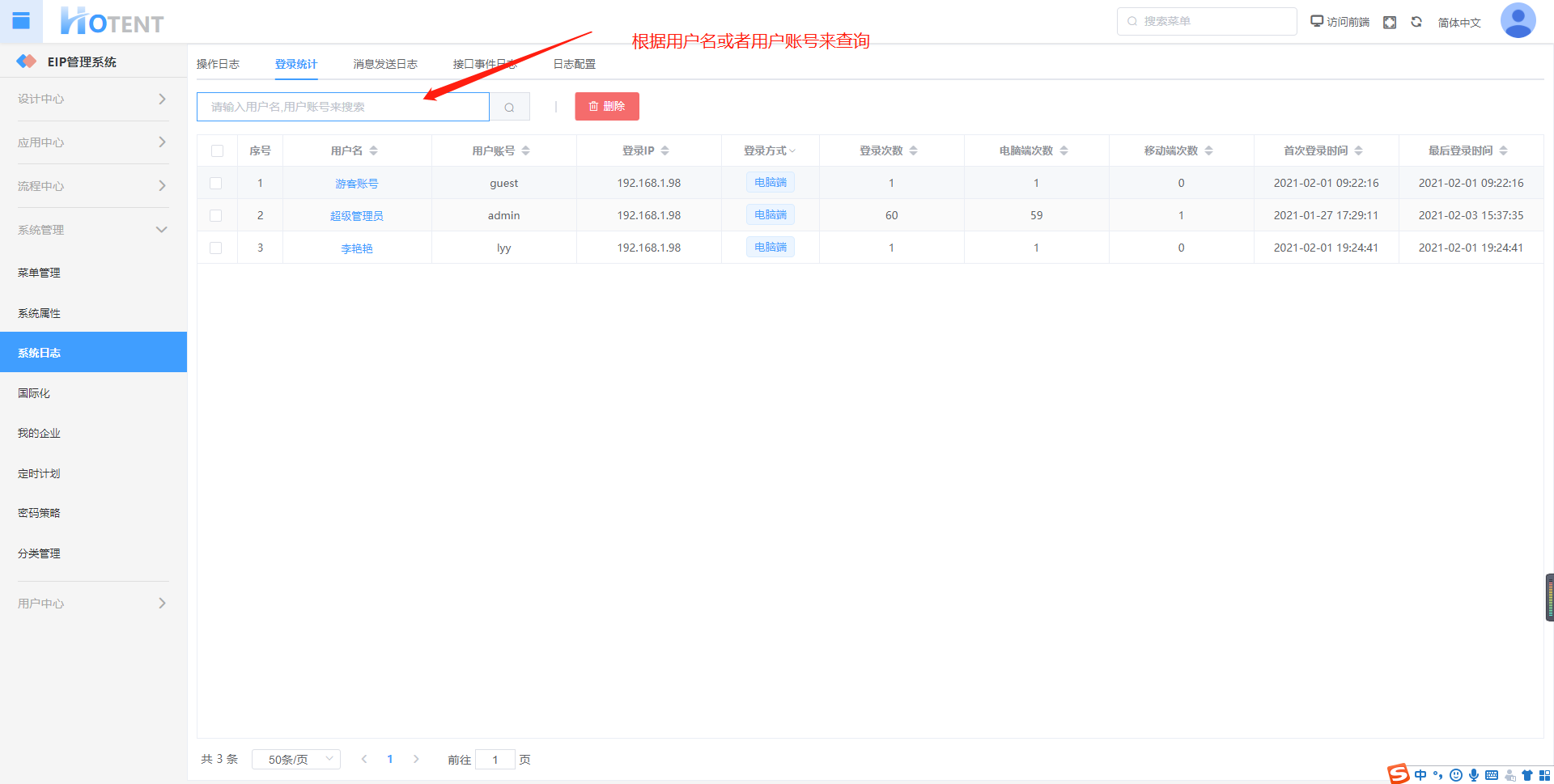The height and width of the screenshot is (784, 1554).
Task: Click the 访问前端 monitor icon
Action: (x=1317, y=22)
